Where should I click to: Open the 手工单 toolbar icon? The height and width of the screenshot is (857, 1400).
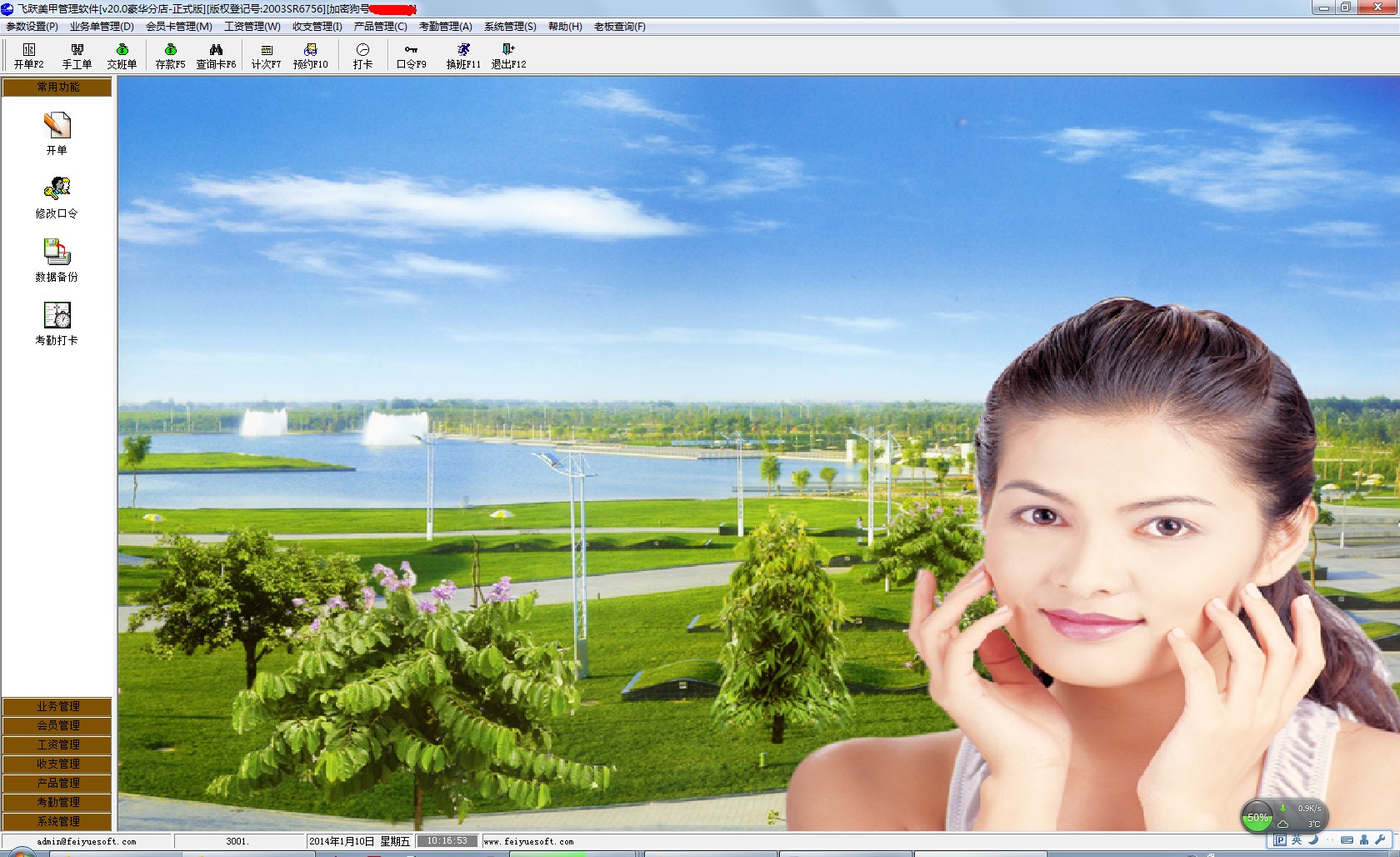tap(77, 56)
